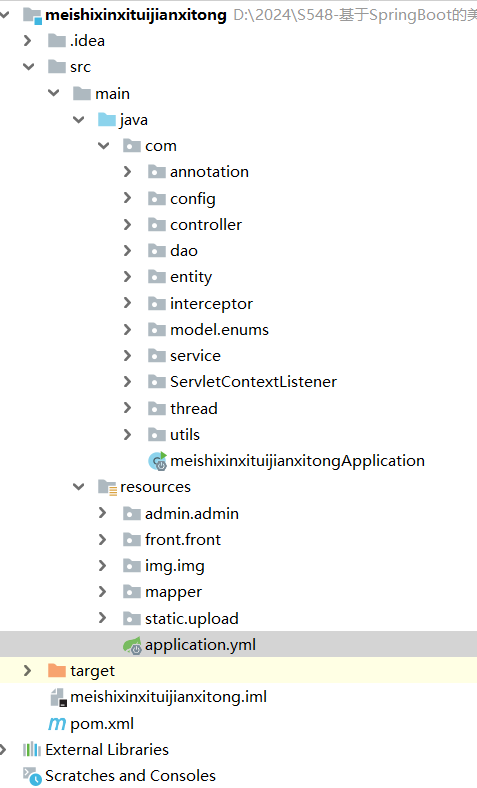Click the application.yml Spring config icon
The width and height of the screenshot is (477, 788).
pos(132,645)
